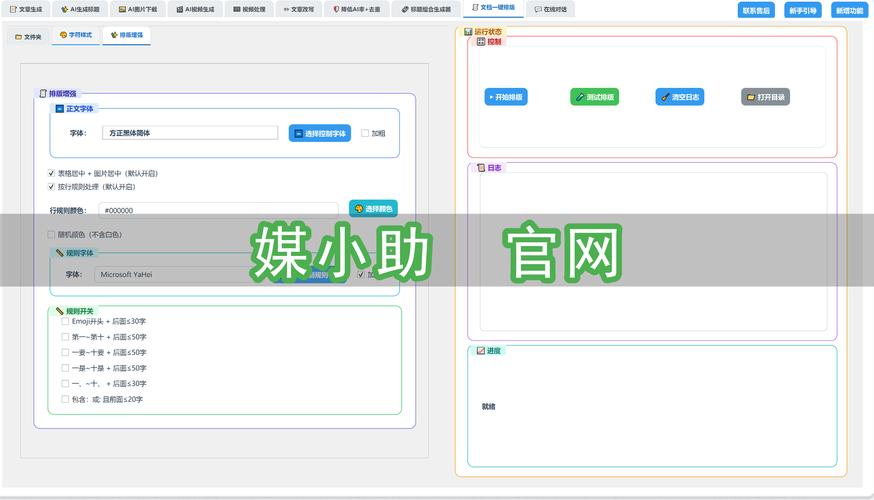This screenshot has height=500, width=874.
Task: Click the 行规则颜色 #000000 input field
Action: [x=218, y=211]
